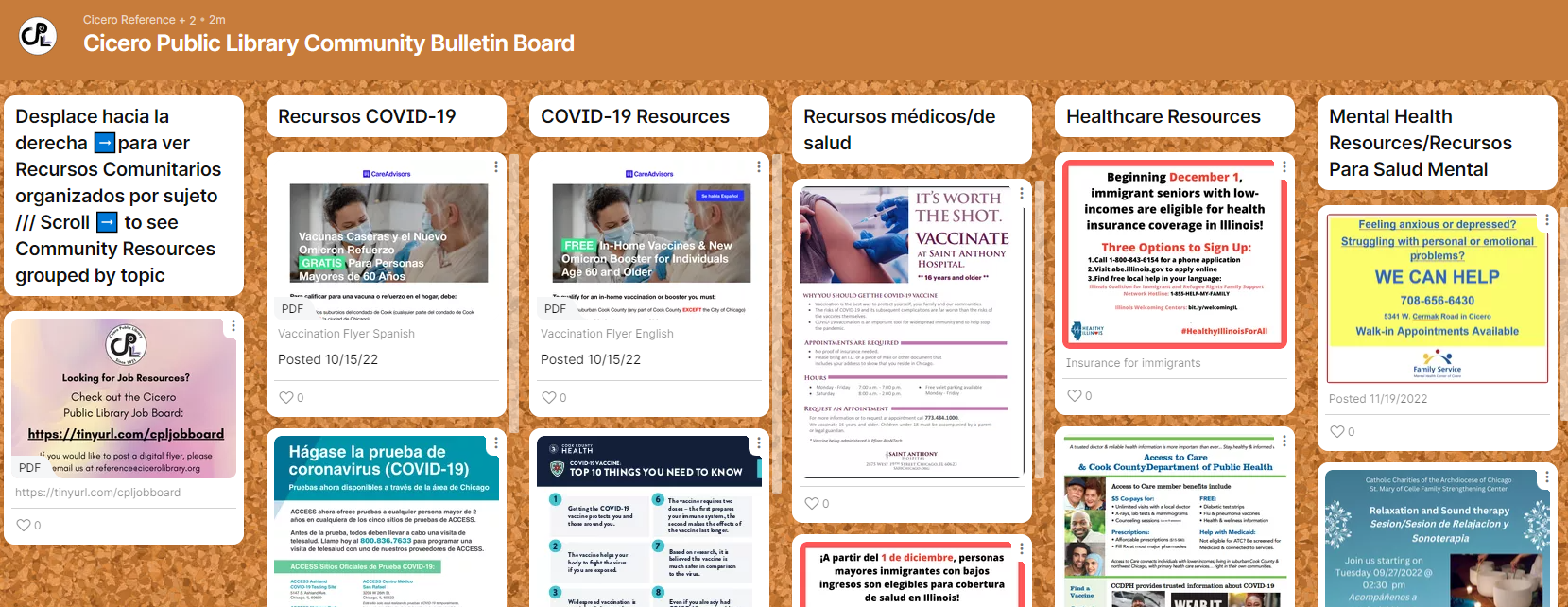Click the more options dots on Saint Anthony flyer
The image size is (1568, 607).
[x=1022, y=193]
